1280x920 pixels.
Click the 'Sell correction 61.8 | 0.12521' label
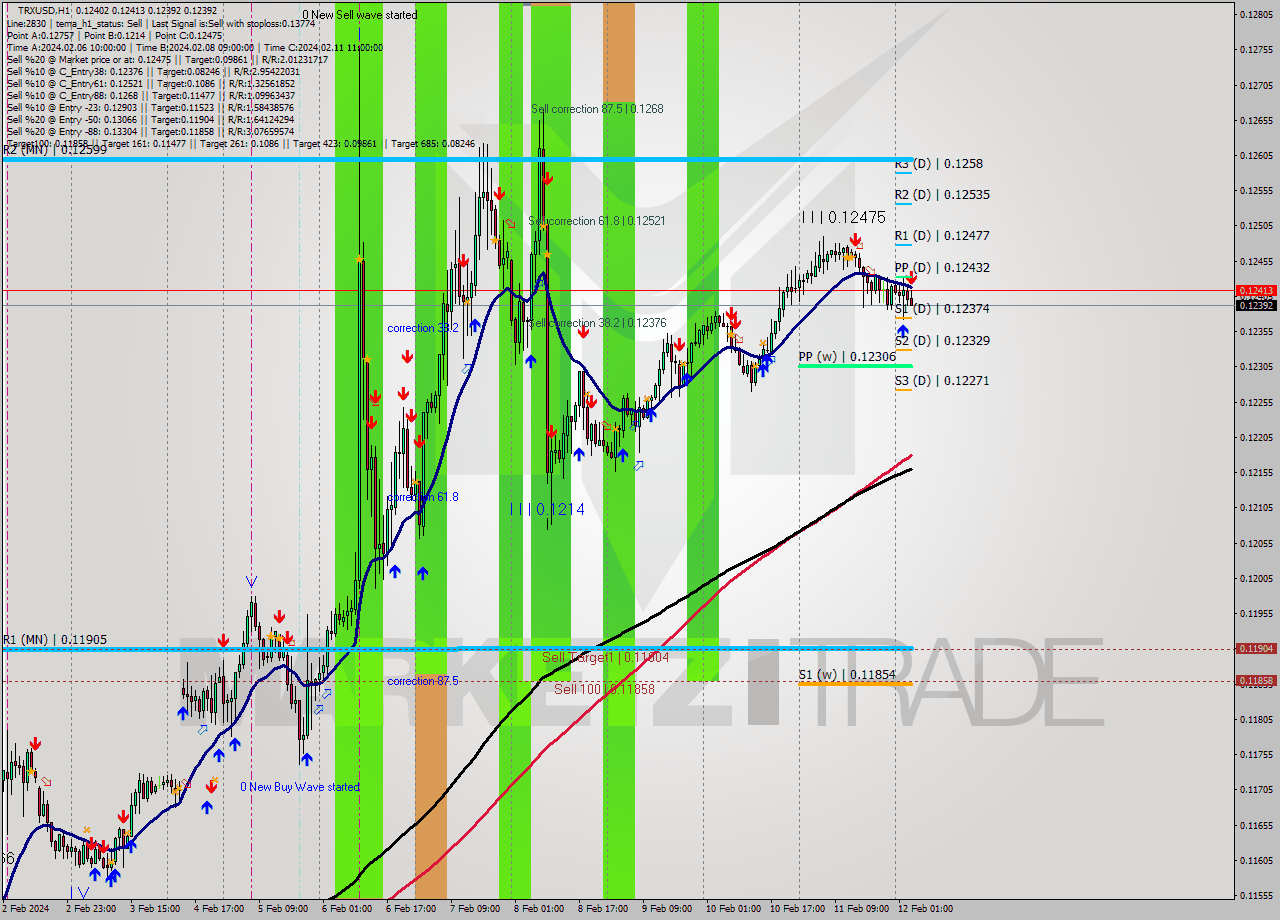pos(597,221)
